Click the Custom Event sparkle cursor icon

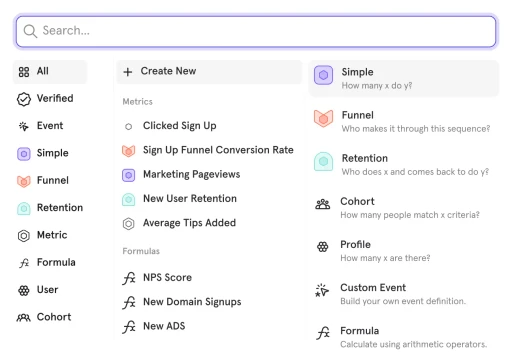coord(322,290)
